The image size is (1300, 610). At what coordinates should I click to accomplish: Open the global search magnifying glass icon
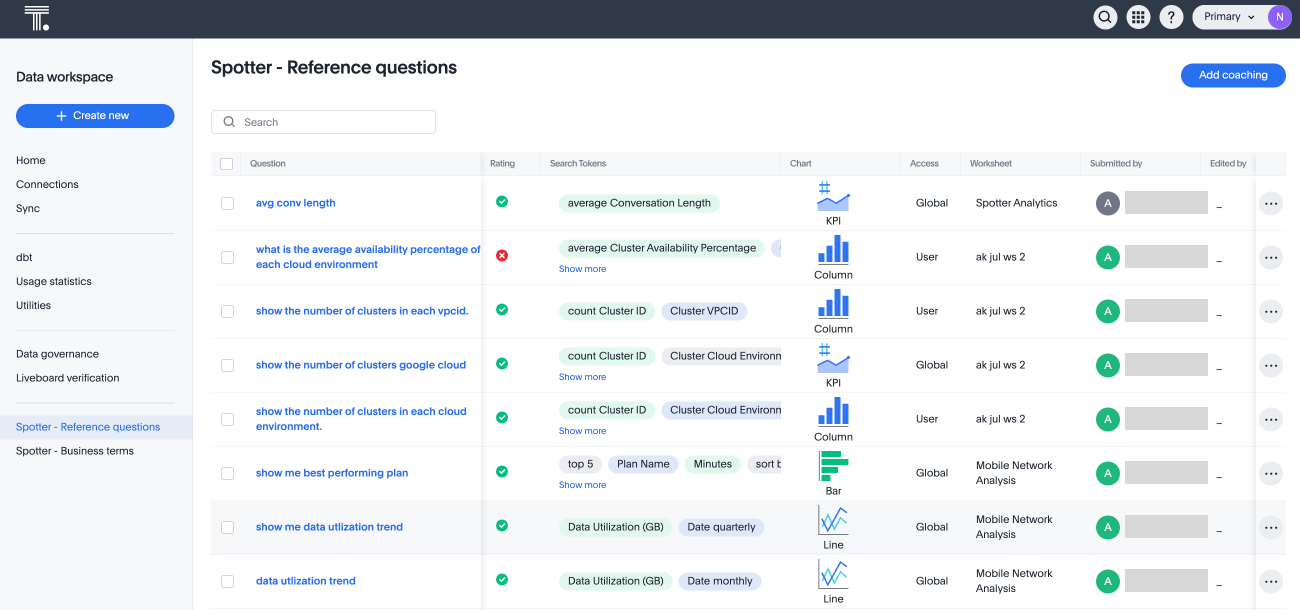[1104, 17]
